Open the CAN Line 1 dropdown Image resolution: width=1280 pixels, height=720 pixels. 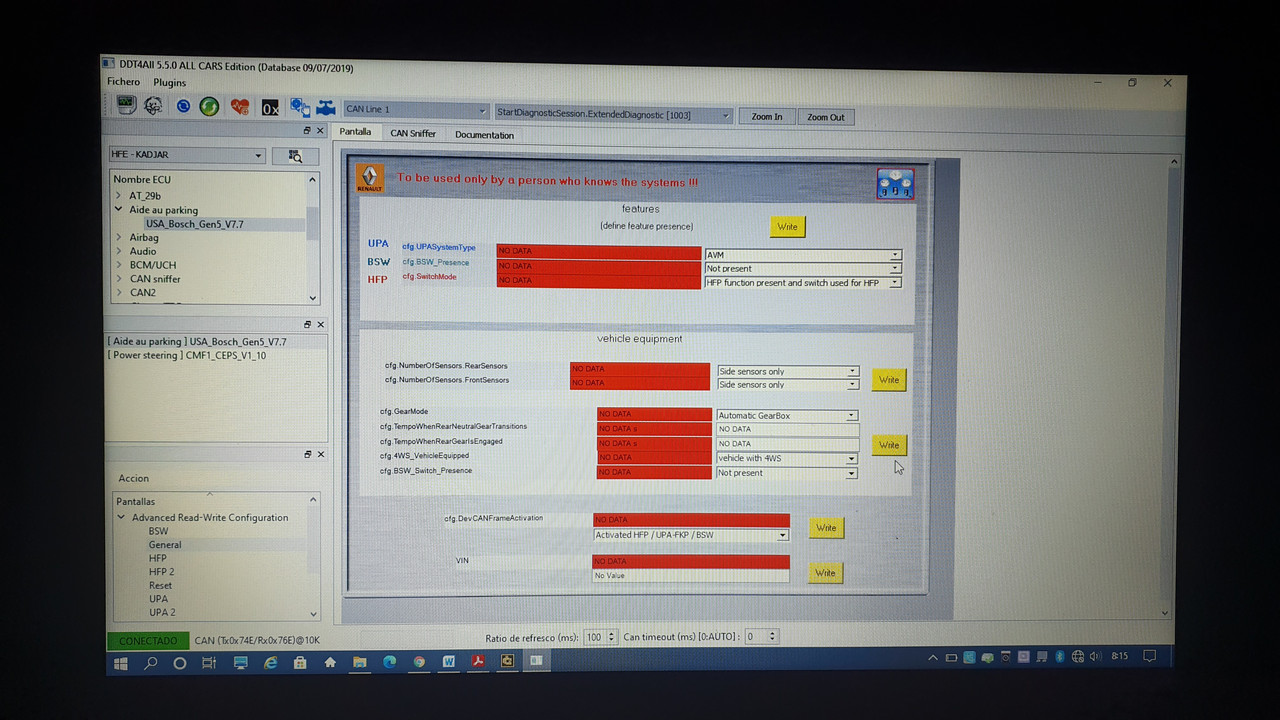coord(416,110)
